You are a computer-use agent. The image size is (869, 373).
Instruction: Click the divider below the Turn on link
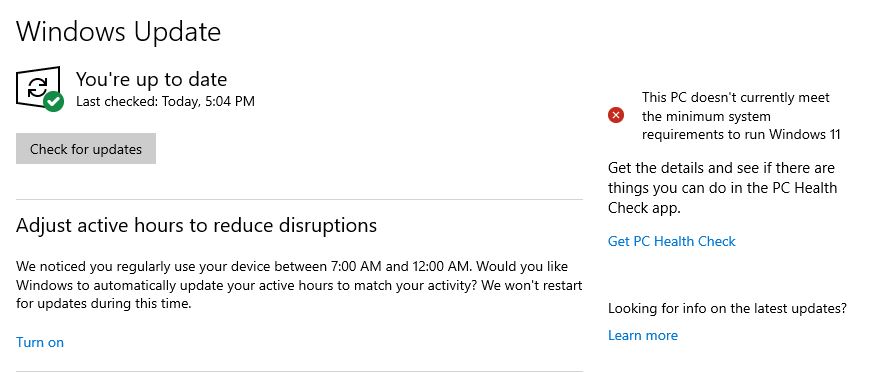coord(299,371)
